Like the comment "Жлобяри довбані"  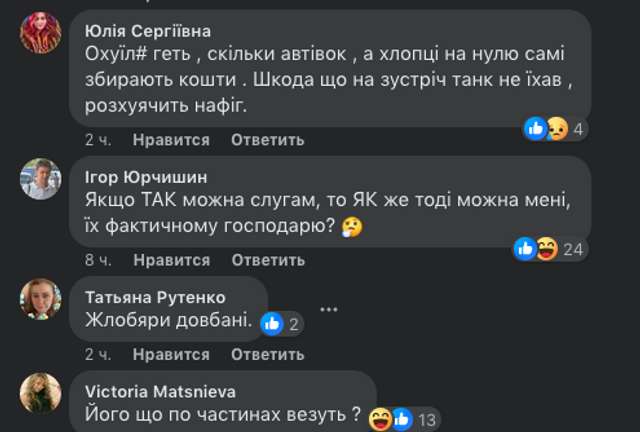coord(171,355)
